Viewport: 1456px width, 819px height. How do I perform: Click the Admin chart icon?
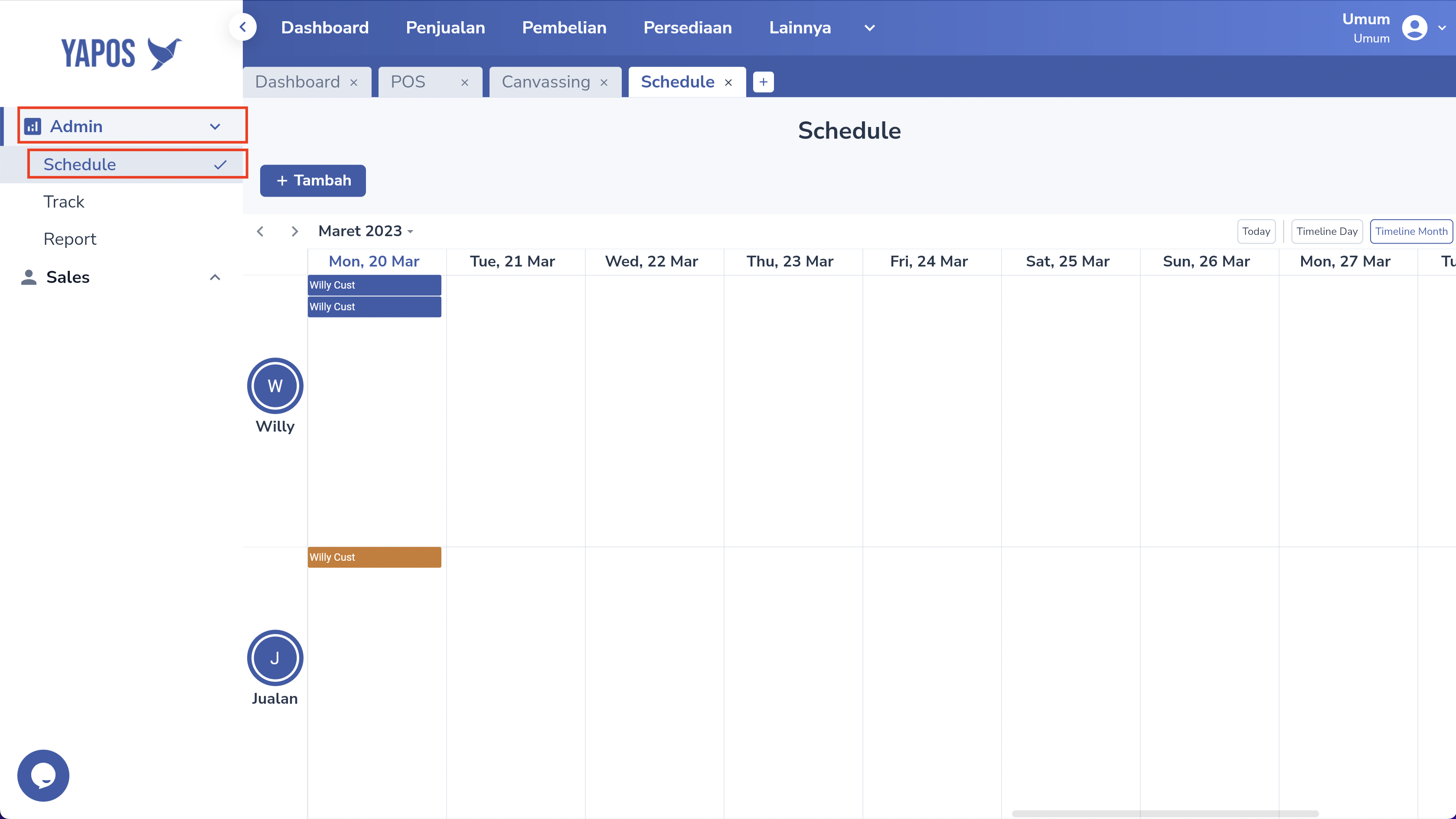click(x=33, y=126)
